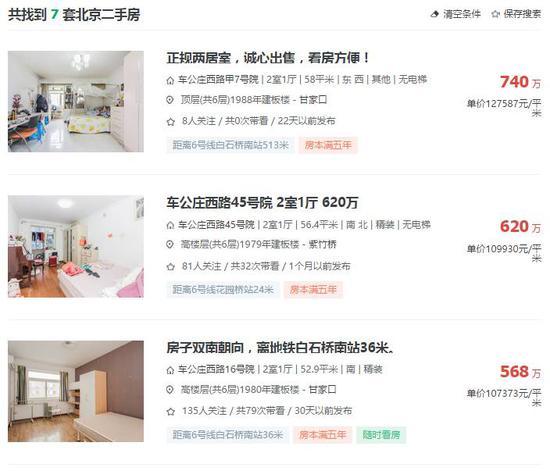Click the eraser icon beside 清空条件

[x=435, y=14]
